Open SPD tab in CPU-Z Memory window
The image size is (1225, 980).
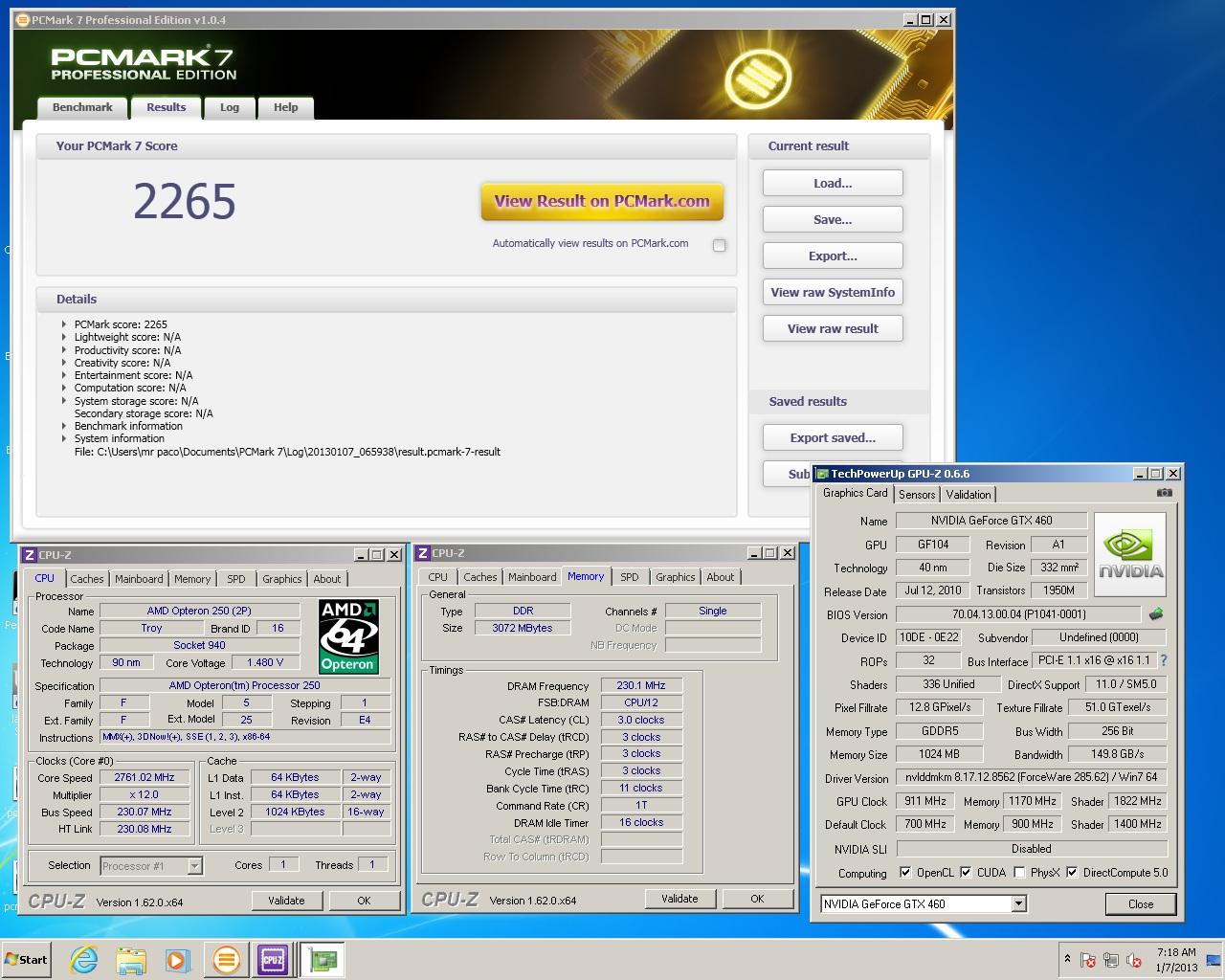click(x=629, y=577)
